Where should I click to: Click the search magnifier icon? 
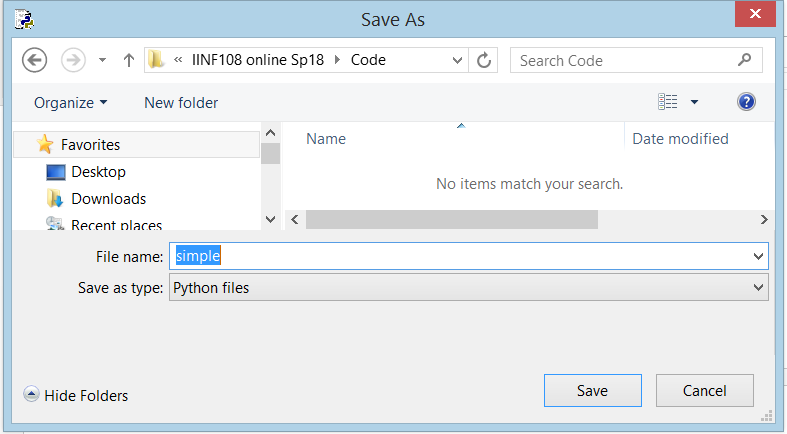[745, 60]
